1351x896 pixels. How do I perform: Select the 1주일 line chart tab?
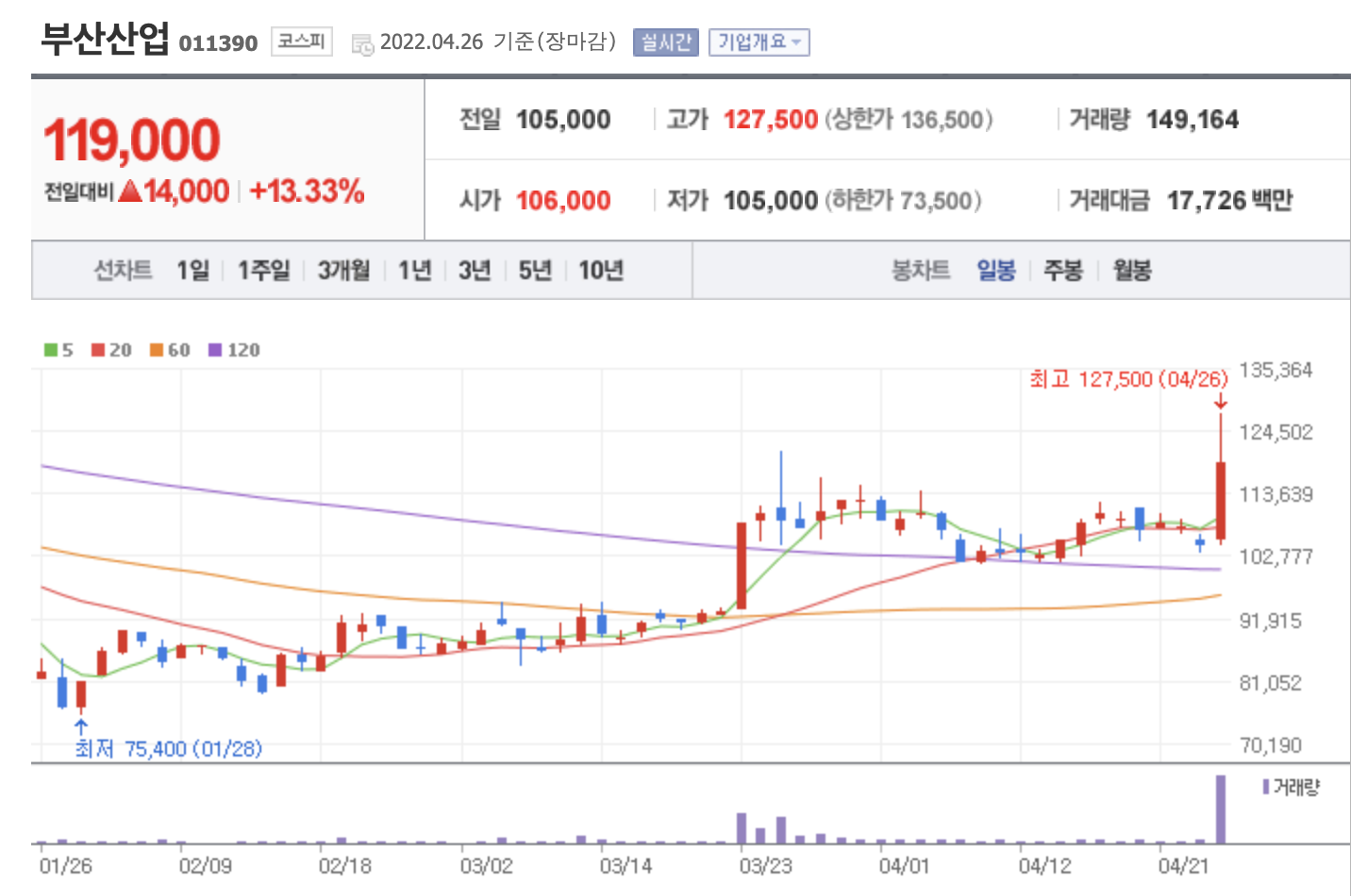coord(263,271)
